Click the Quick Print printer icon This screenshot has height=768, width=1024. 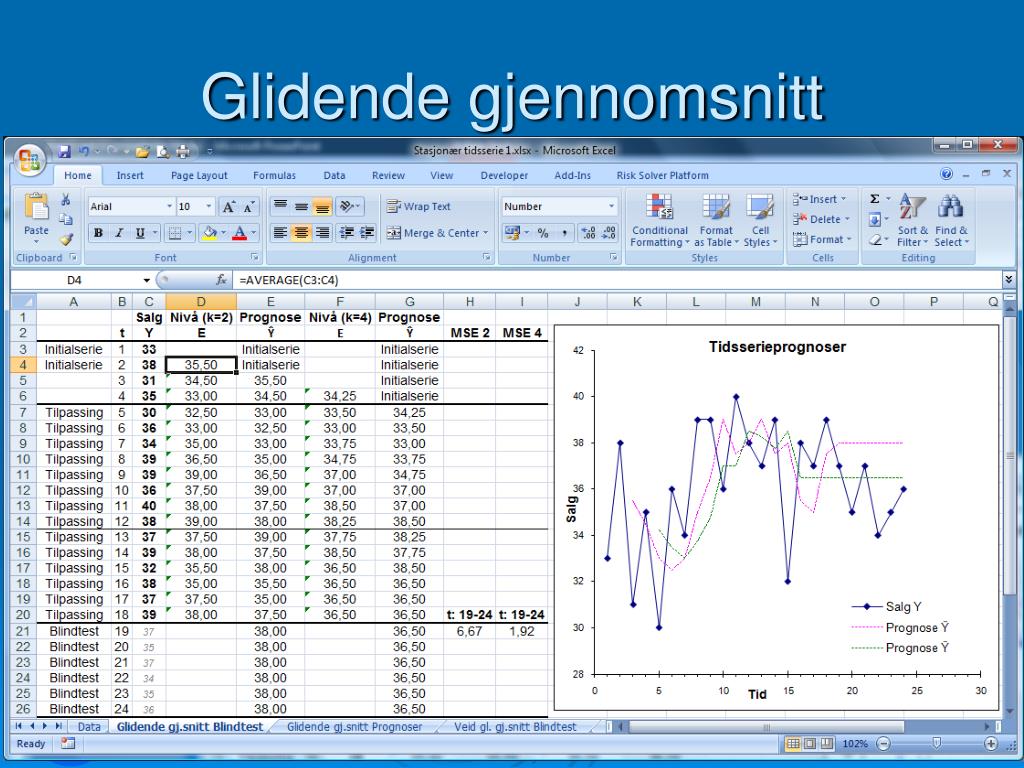coord(183,152)
